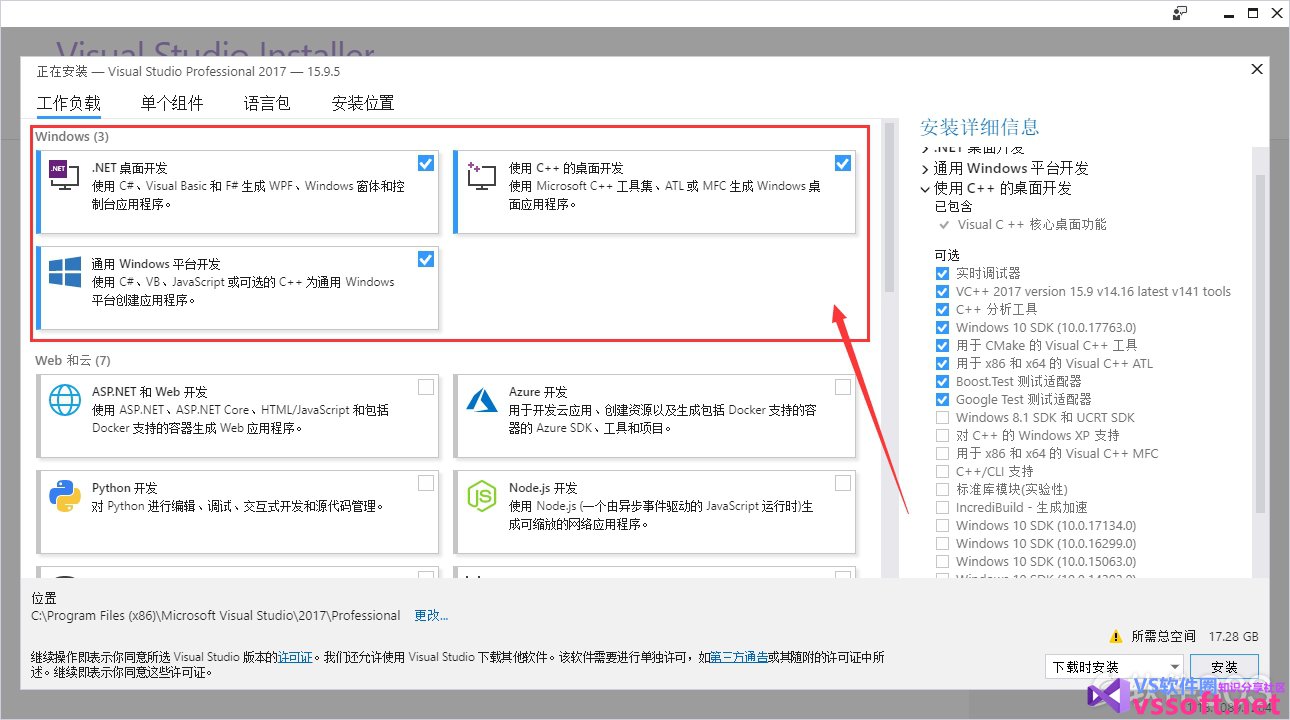
Task: Switch to the 工作负载 tab
Action: tap(69, 103)
